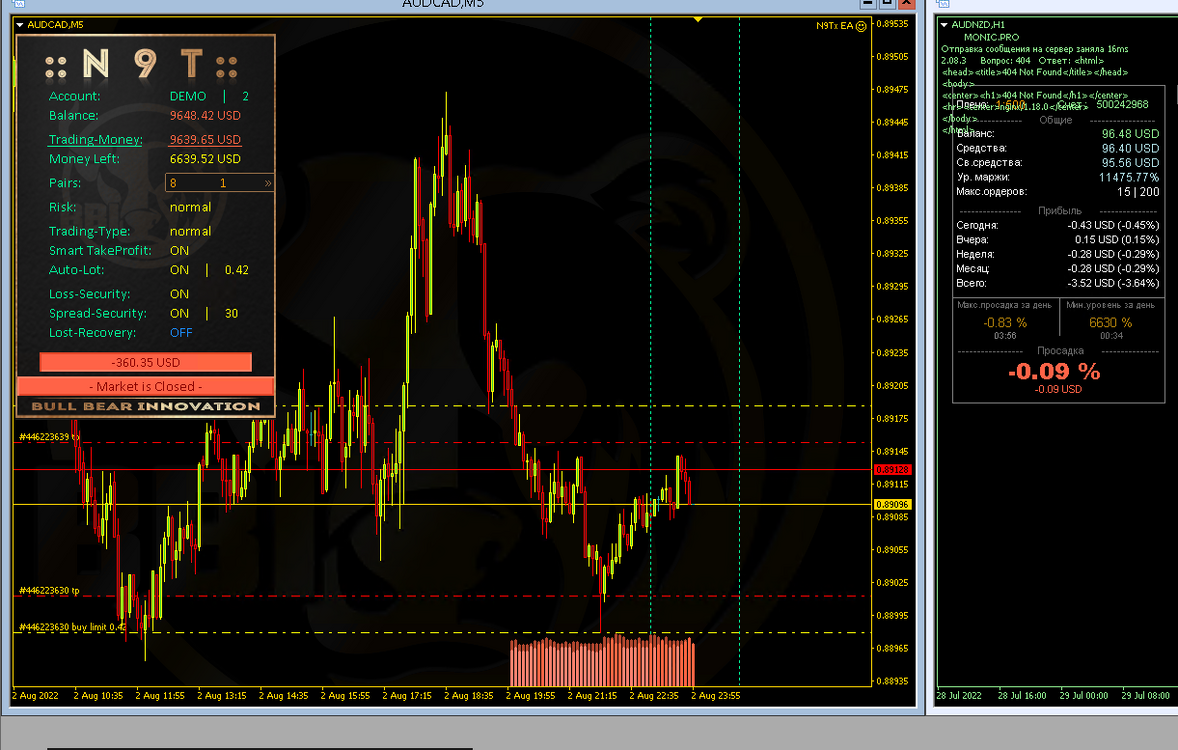Change the Trading-Type value normal
Image resolution: width=1178 pixels, height=750 pixels.
[x=190, y=231]
